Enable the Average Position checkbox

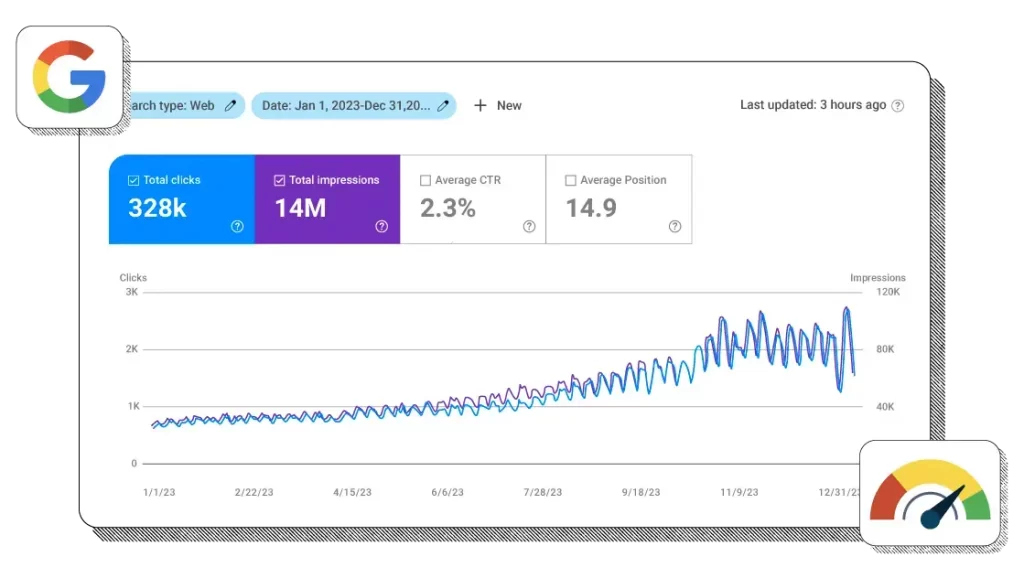click(570, 181)
